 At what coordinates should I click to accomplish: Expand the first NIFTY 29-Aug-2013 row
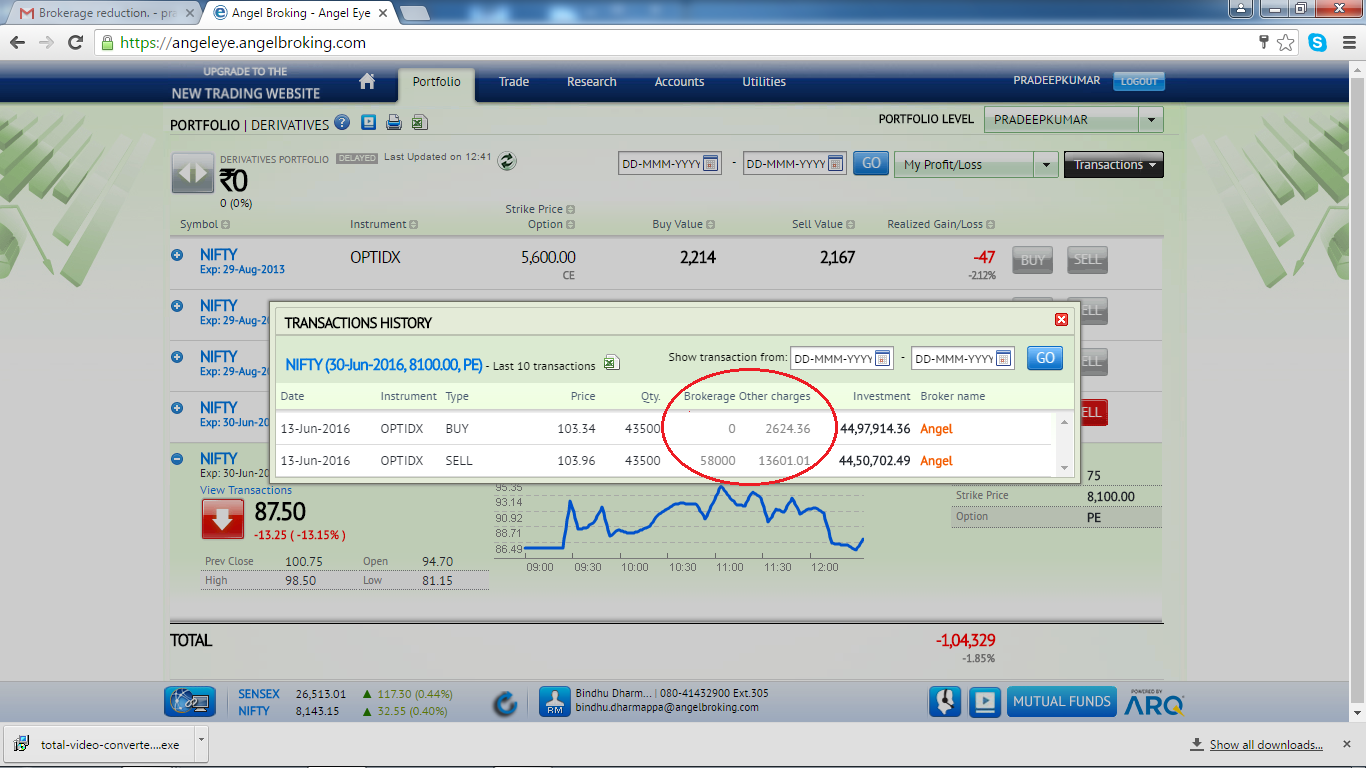pos(177,255)
